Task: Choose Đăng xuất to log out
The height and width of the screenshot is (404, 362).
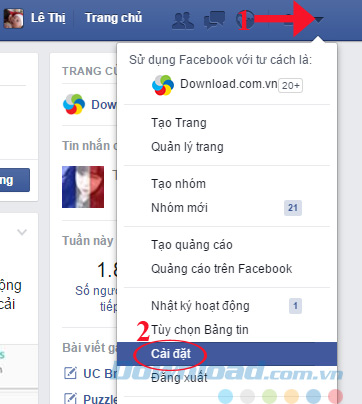Action: click(x=179, y=378)
